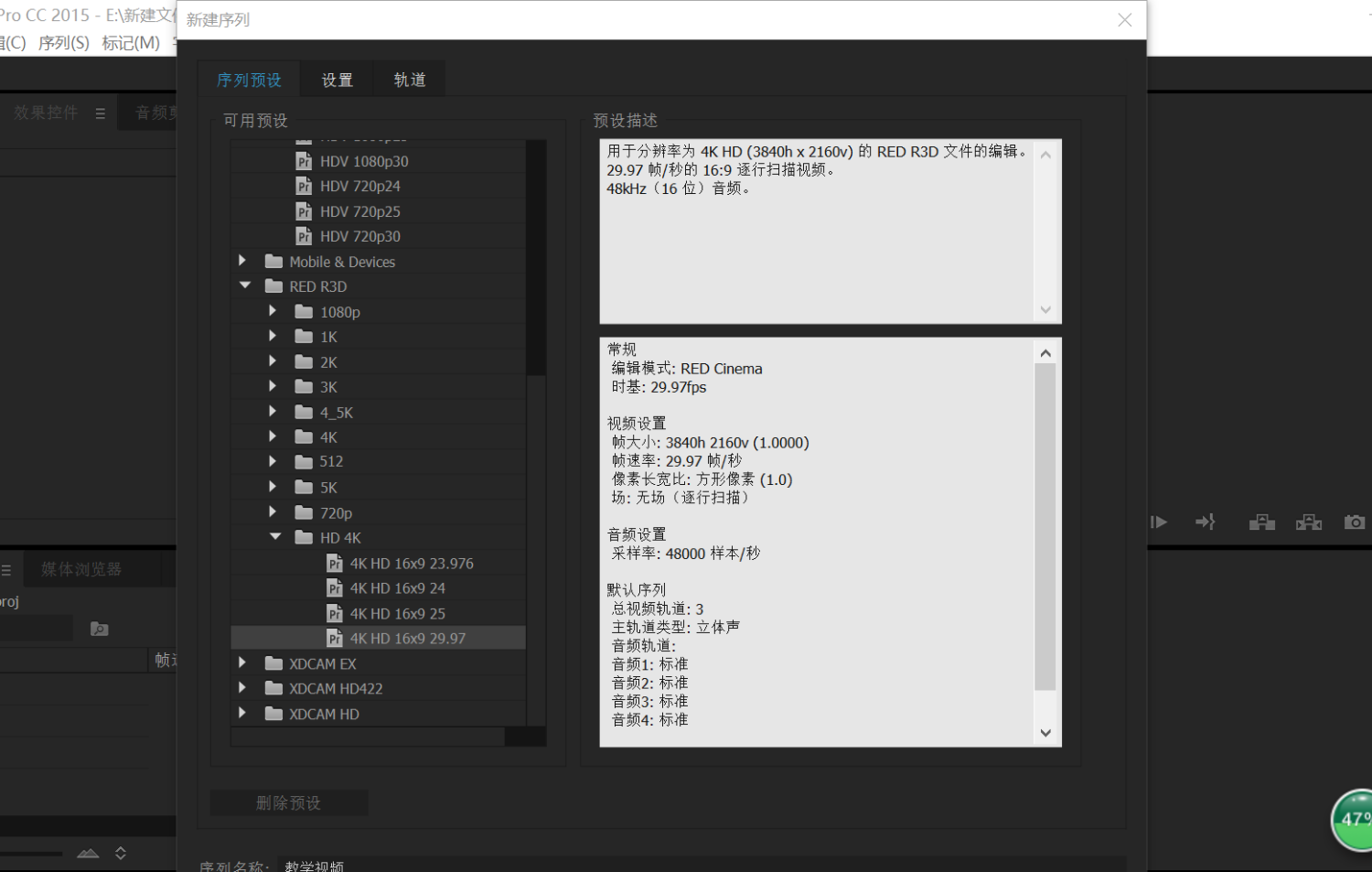
Task: Click the Extract button in program monitor
Action: (1309, 522)
